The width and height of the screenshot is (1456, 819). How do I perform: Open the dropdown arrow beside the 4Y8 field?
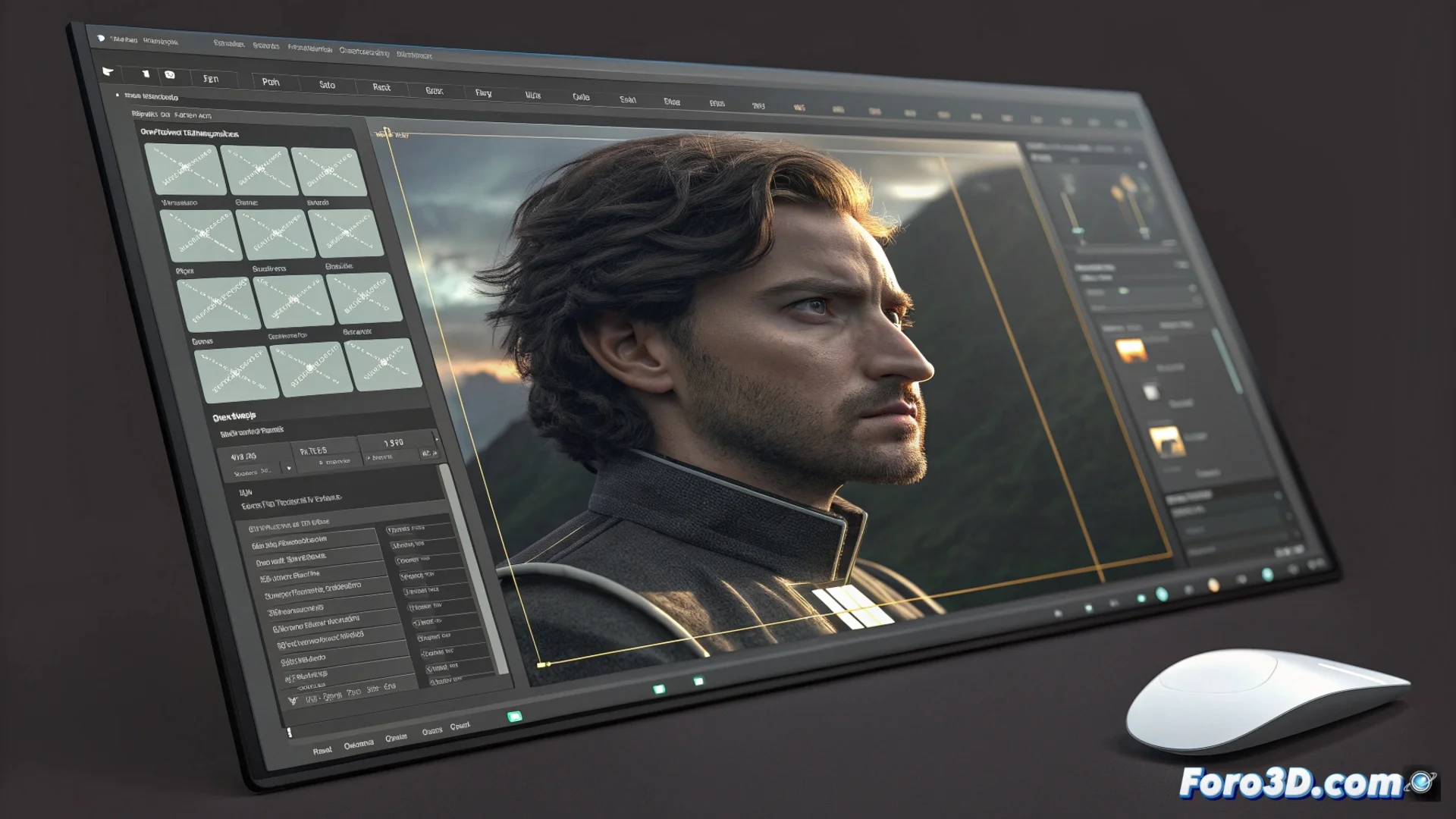point(289,468)
